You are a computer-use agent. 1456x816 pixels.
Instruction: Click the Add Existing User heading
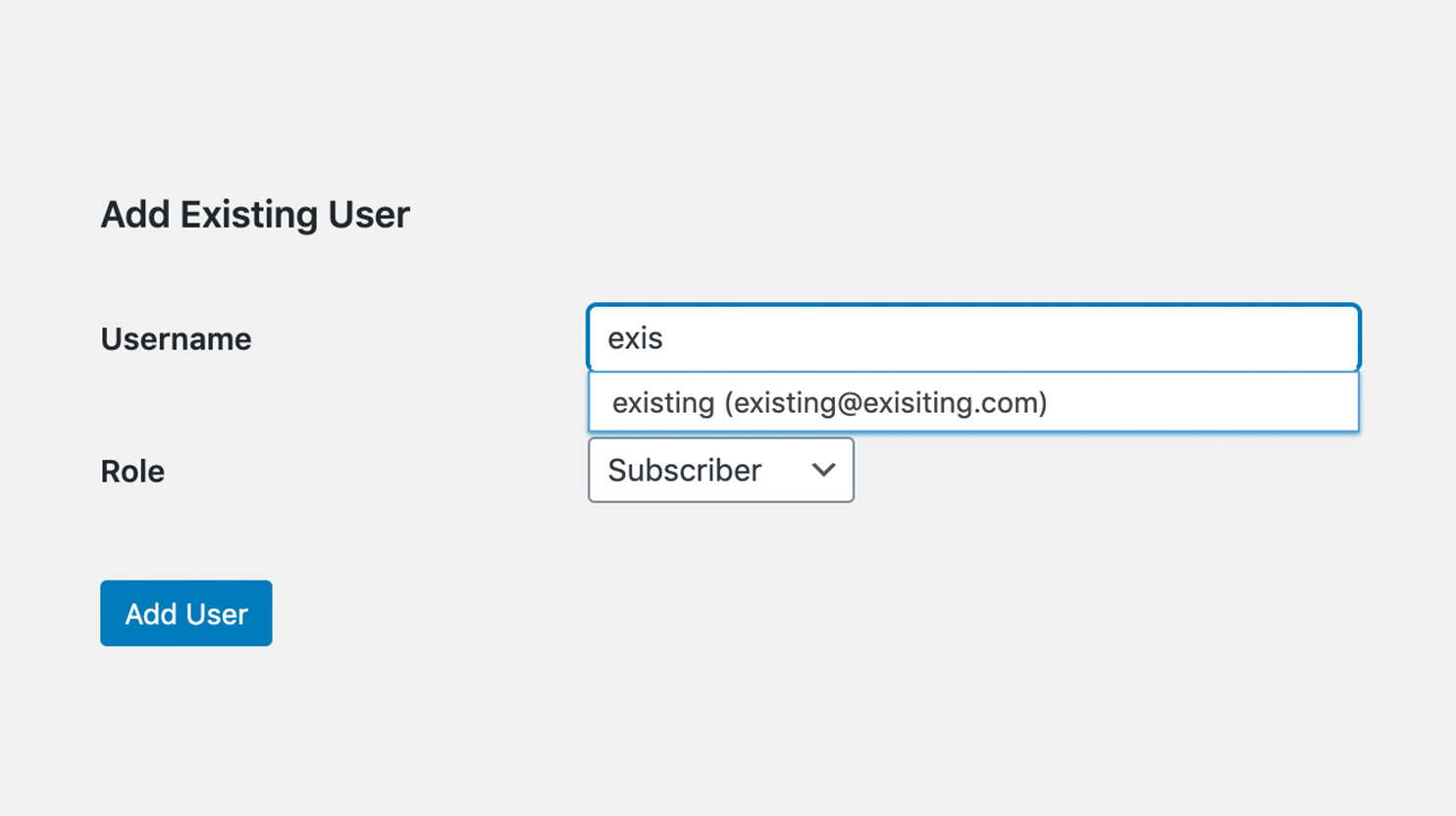pyautogui.click(x=254, y=214)
